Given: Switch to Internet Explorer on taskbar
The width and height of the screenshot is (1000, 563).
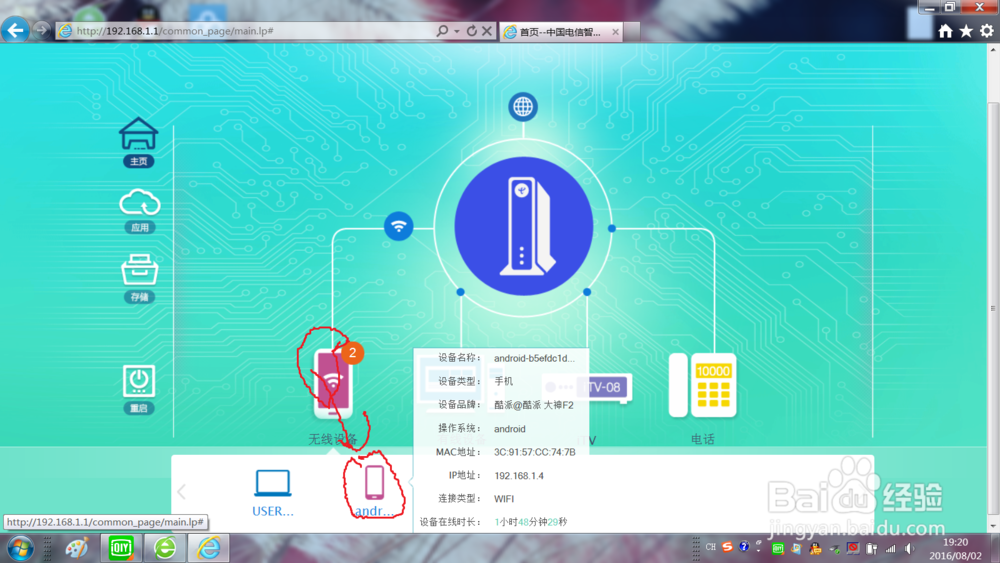Looking at the screenshot, I should point(209,548).
